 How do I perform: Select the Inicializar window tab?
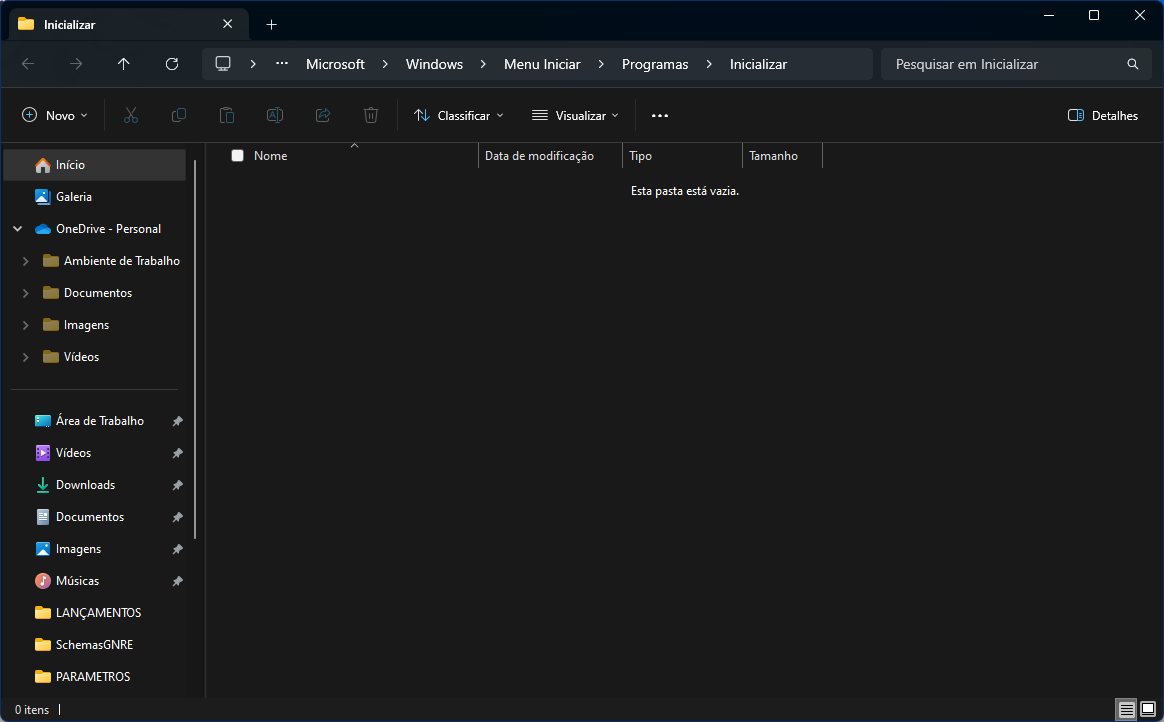128,24
